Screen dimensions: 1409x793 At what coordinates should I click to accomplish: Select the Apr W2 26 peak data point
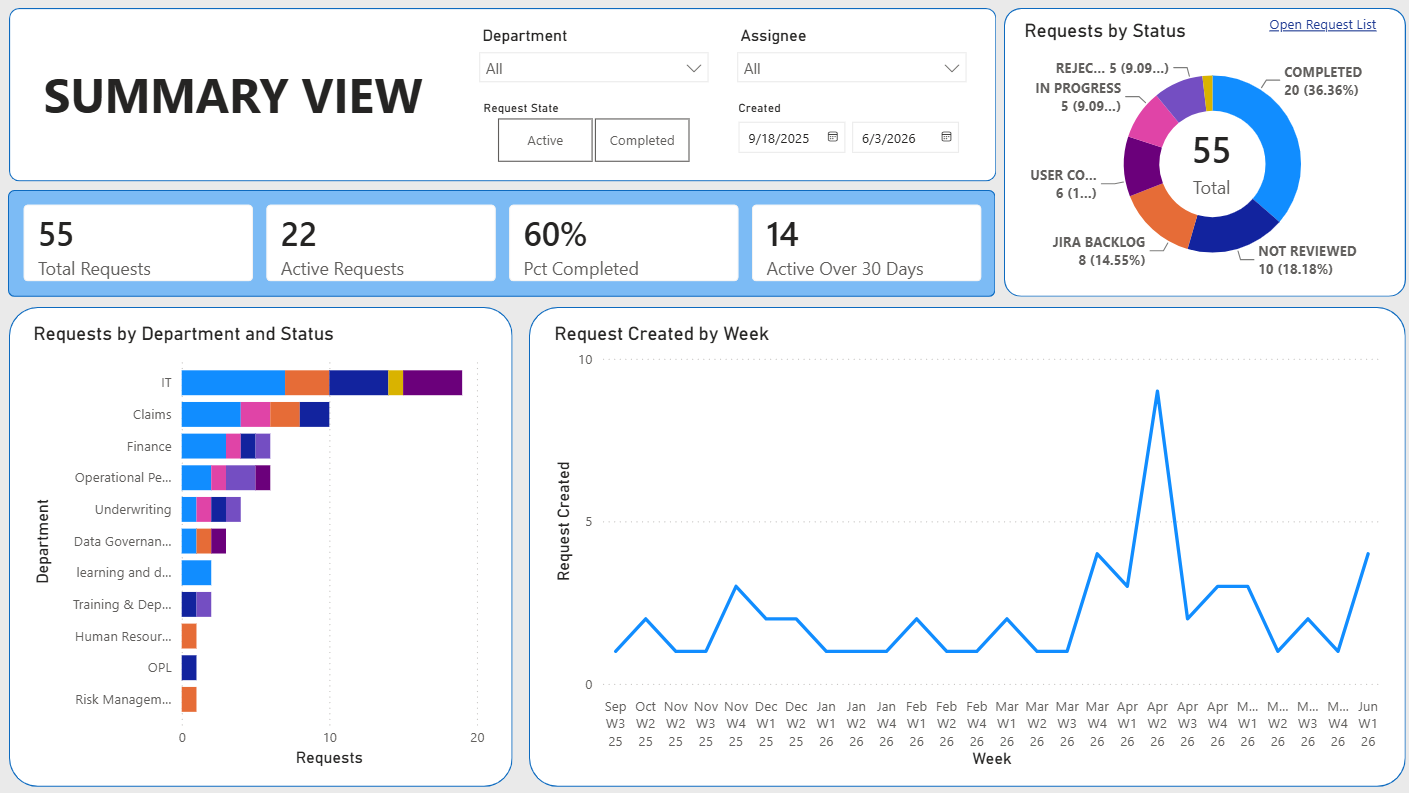pos(1157,391)
